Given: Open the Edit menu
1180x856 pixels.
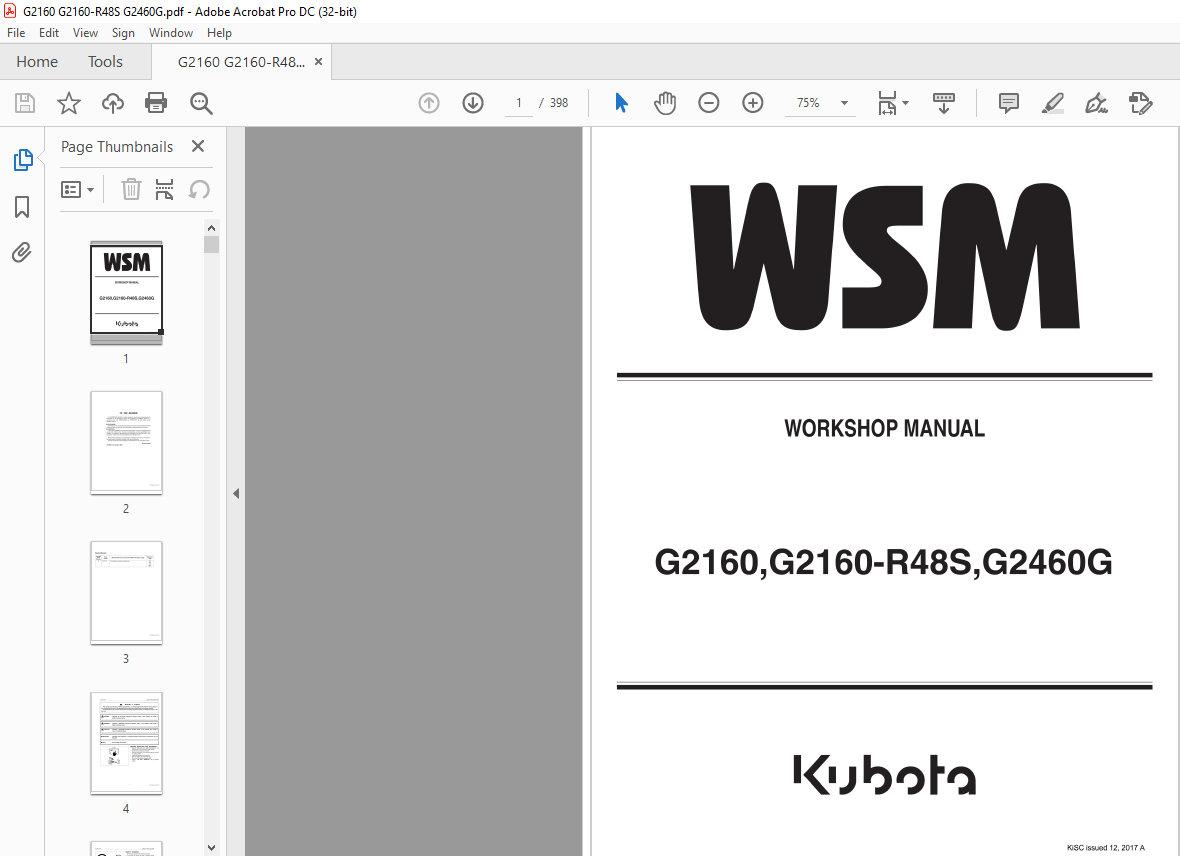Looking at the screenshot, I should tap(49, 33).
